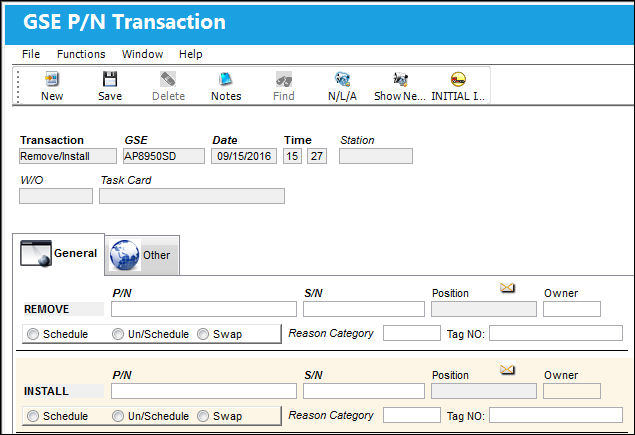The width and height of the screenshot is (635, 435).
Task: Click the Transaction field Remove/Install
Action: (68, 156)
